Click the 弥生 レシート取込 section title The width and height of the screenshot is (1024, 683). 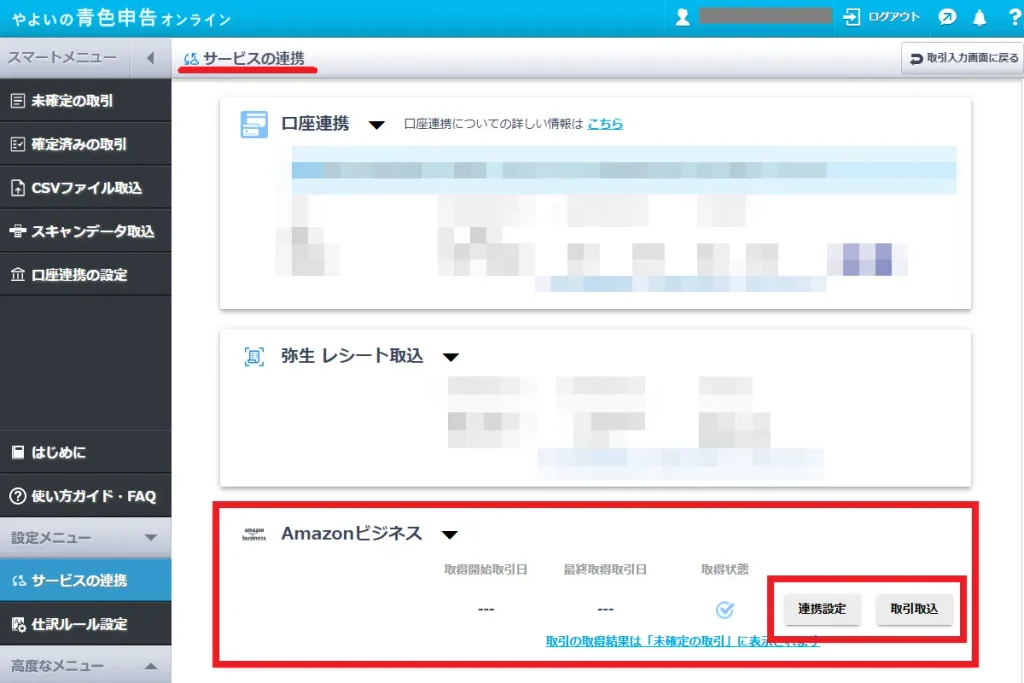point(352,356)
